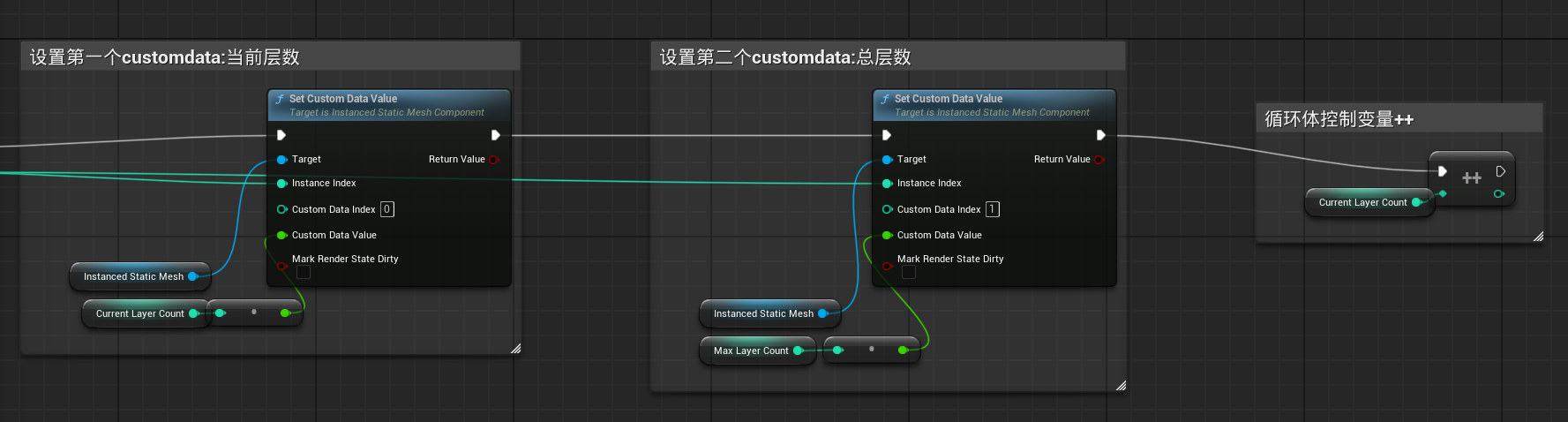The width and height of the screenshot is (1568, 422).
Task: Select the comment header 设置第二个customdata:总层数
Action: point(888,57)
